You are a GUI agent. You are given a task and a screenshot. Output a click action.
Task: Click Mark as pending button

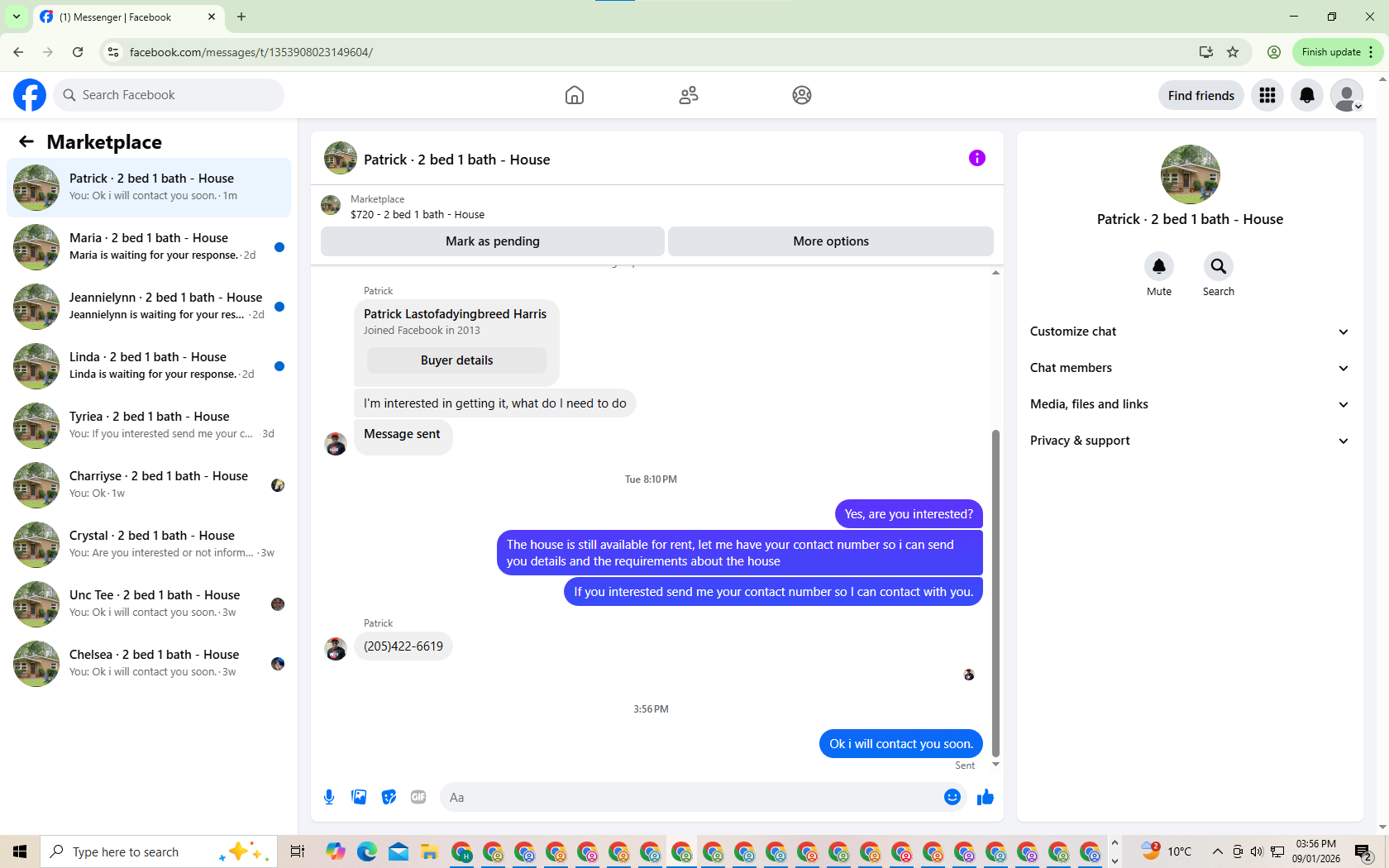click(x=492, y=241)
